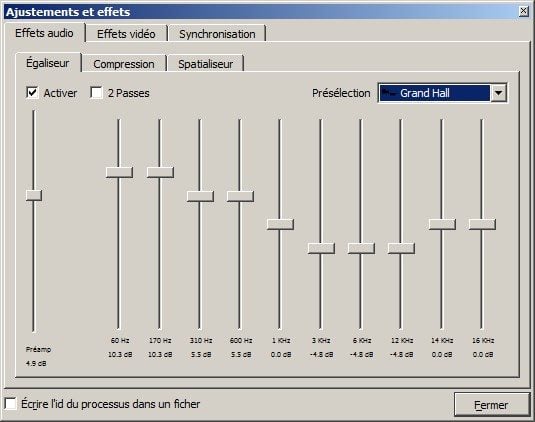Open the Spatialiseur sub-tab
This screenshot has height=422, width=535.
[206, 64]
